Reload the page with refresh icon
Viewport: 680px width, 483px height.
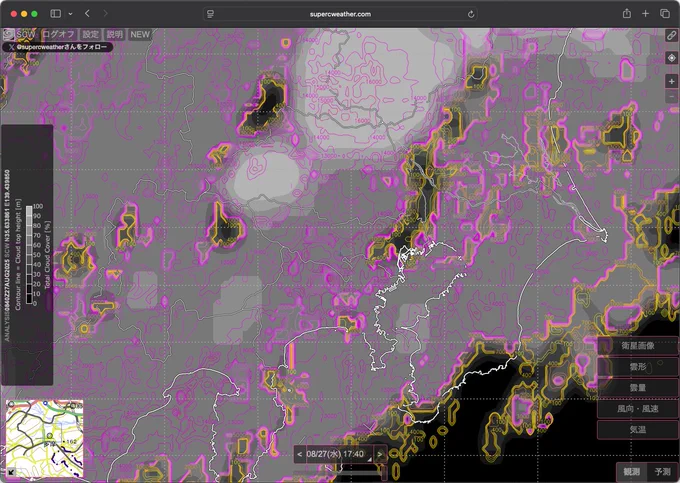point(471,14)
